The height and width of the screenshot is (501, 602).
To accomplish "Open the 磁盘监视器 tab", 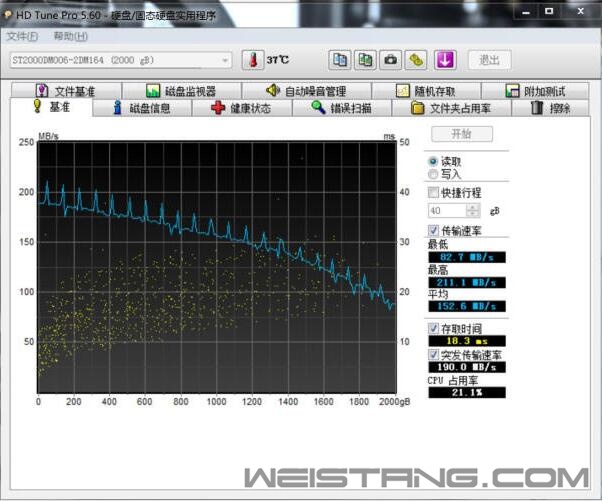I will click(x=181, y=91).
